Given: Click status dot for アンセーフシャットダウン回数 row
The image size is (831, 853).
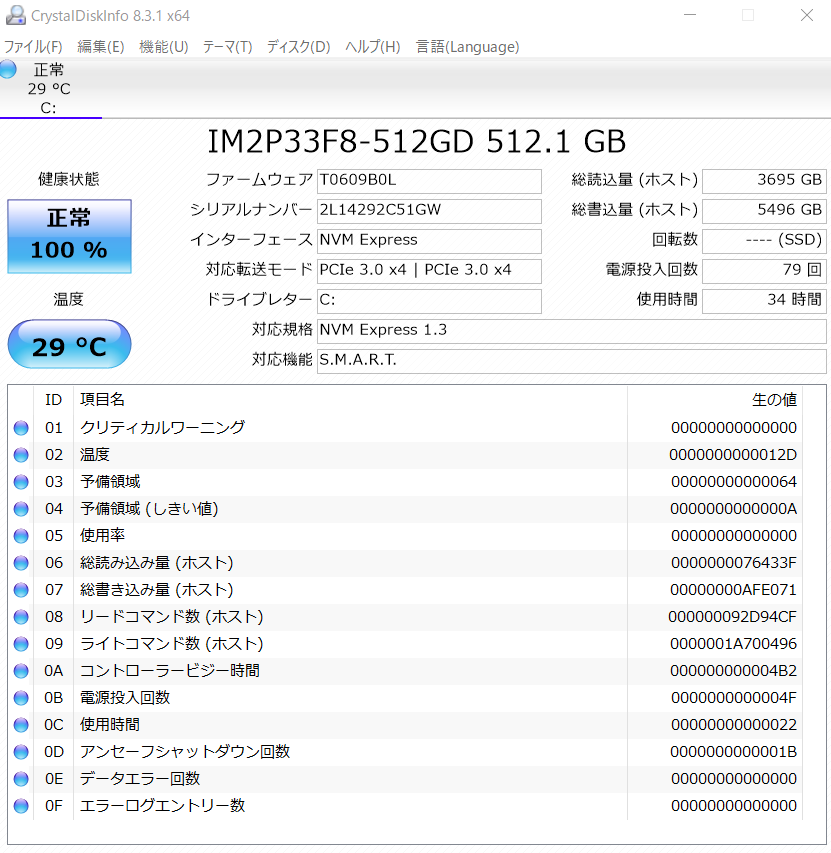Looking at the screenshot, I should click(21, 752).
